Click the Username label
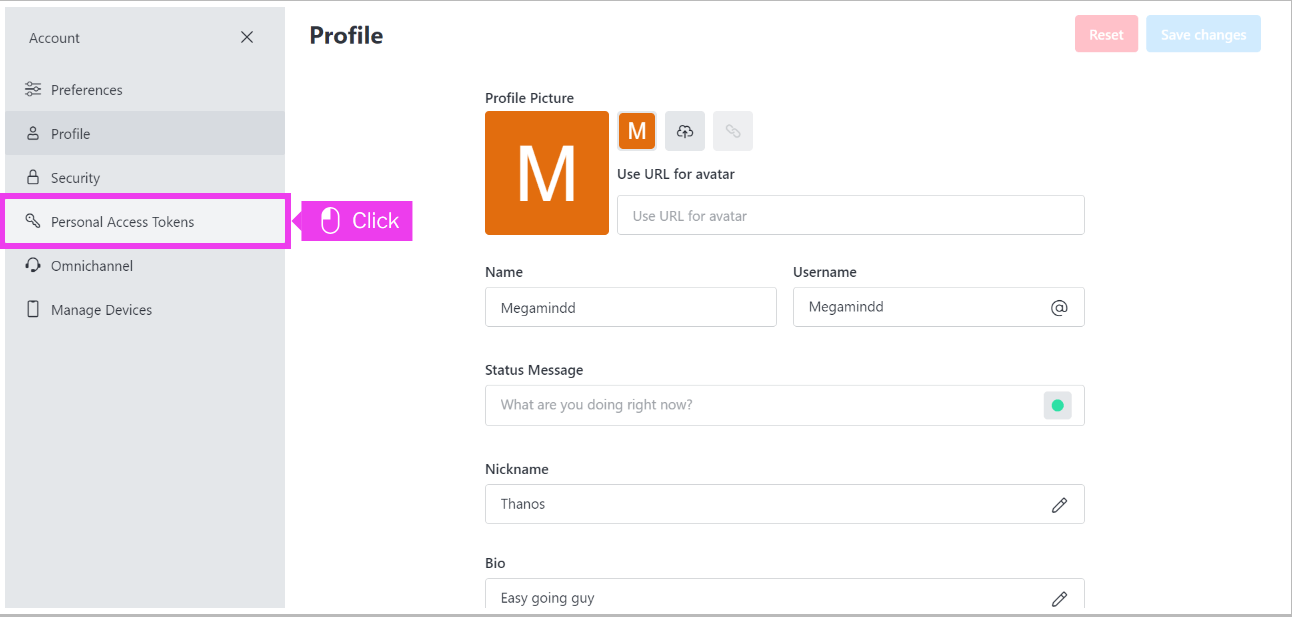 (825, 272)
